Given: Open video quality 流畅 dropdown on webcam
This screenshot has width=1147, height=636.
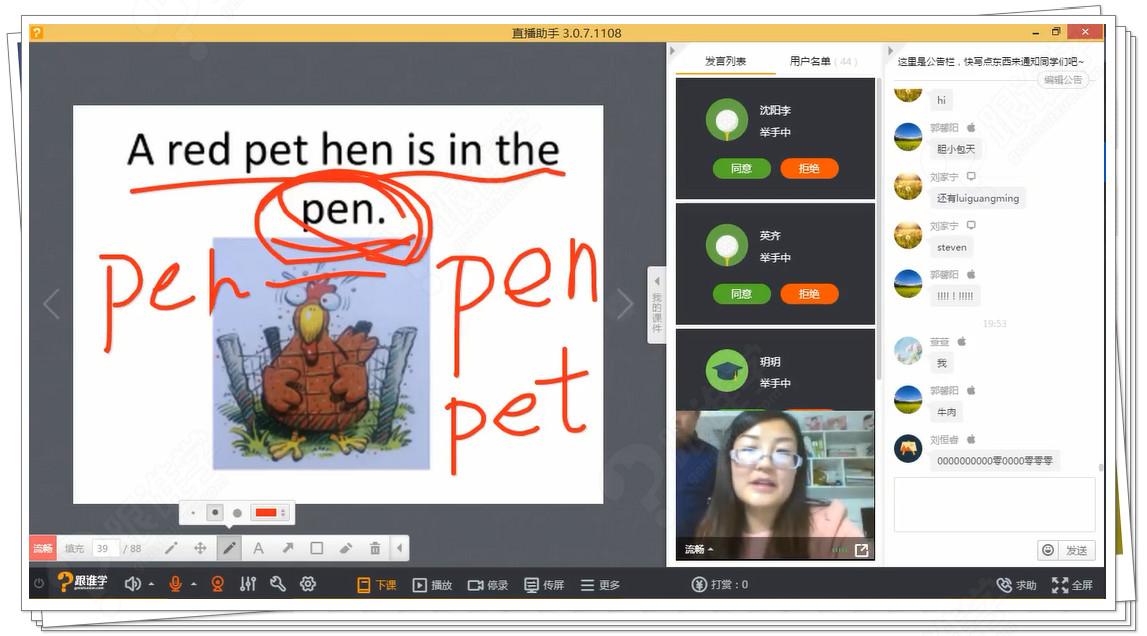Looking at the screenshot, I should 698,550.
